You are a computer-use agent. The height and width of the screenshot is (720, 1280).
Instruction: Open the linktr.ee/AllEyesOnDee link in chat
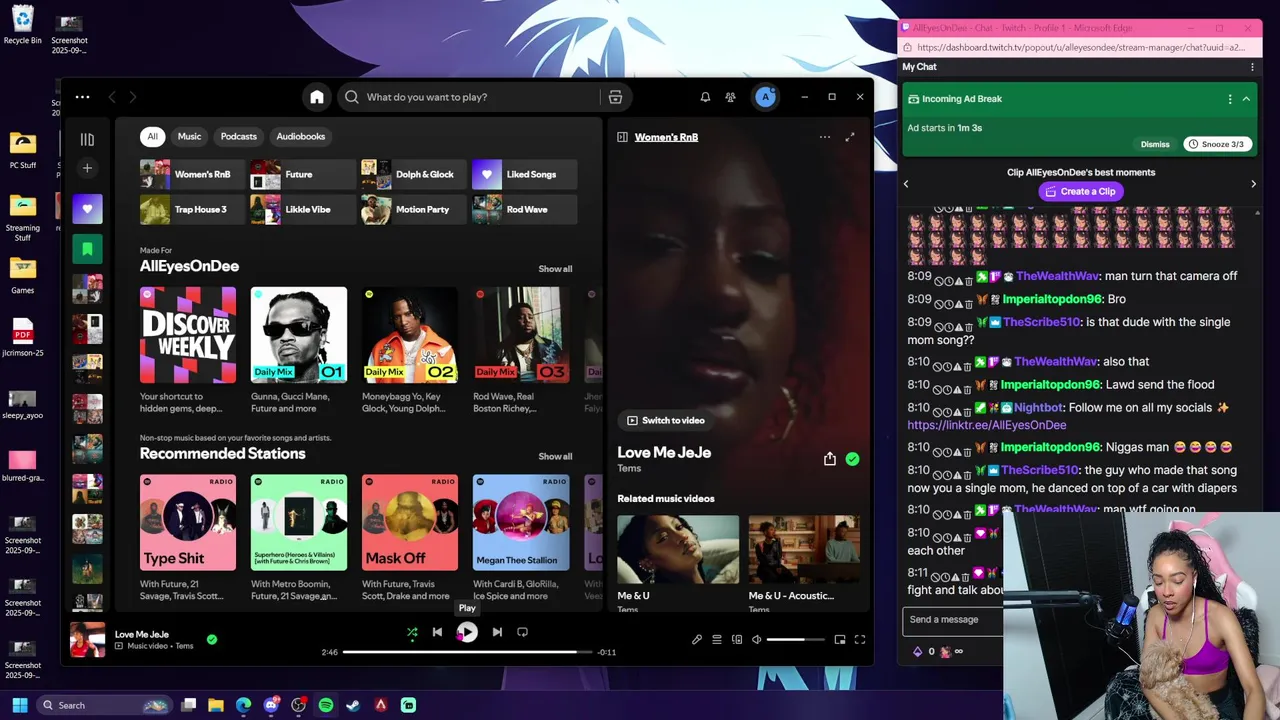pos(987,425)
